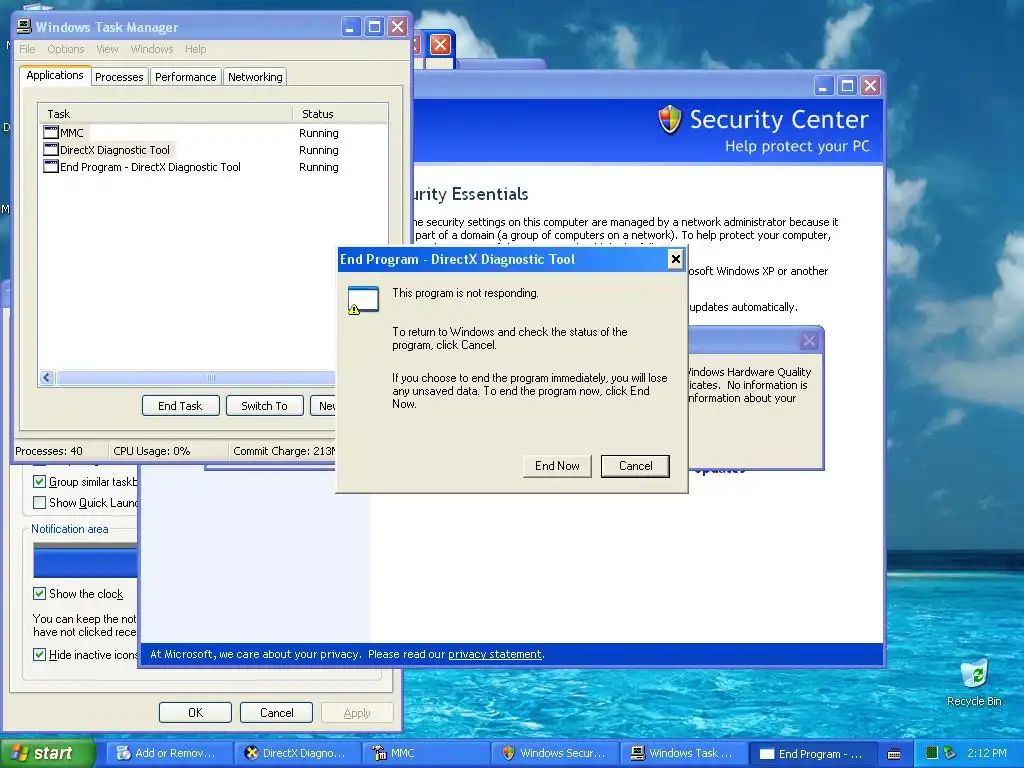This screenshot has width=1024, height=768.
Task: Click the Security Center shield logo
Action: [x=669, y=120]
